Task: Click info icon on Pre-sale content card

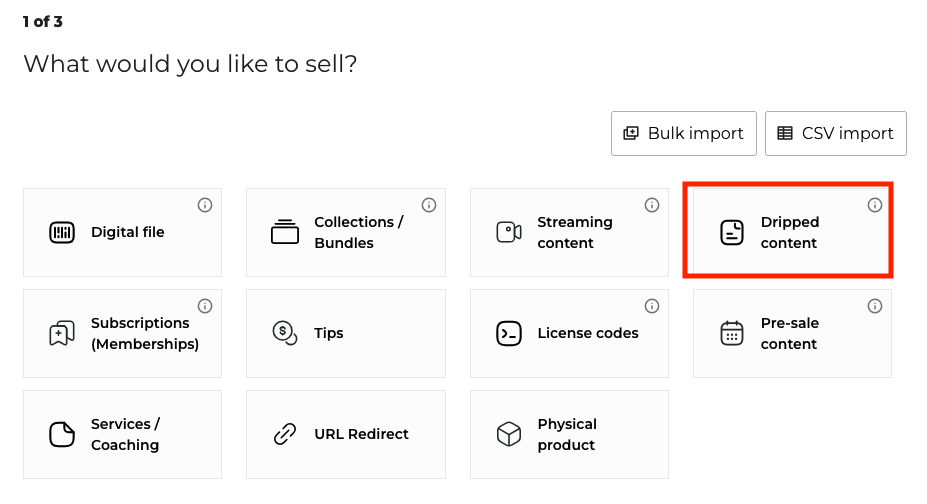Action: click(x=875, y=306)
